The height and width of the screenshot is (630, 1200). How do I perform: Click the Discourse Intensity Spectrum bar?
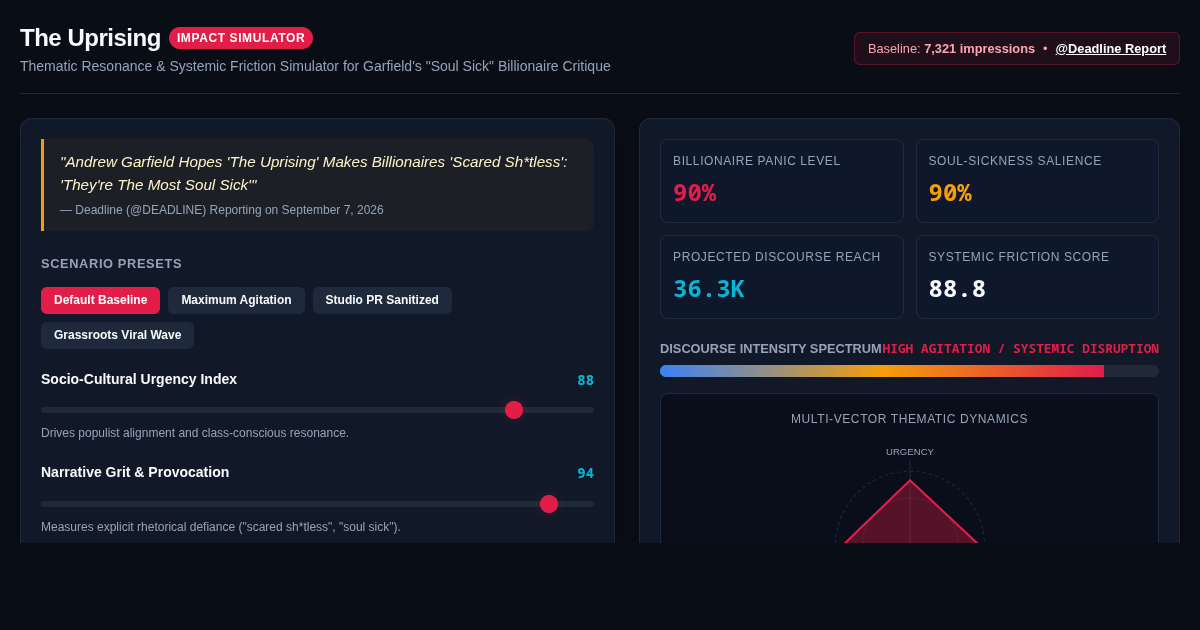point(909,371)
